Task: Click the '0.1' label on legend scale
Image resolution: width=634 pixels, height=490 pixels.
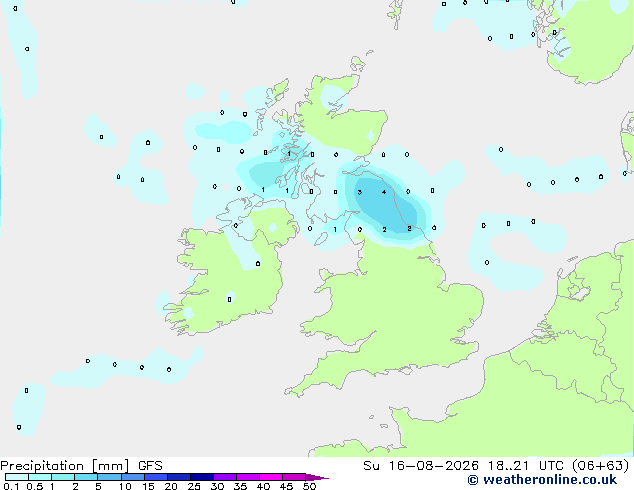Action: point(11,486)
